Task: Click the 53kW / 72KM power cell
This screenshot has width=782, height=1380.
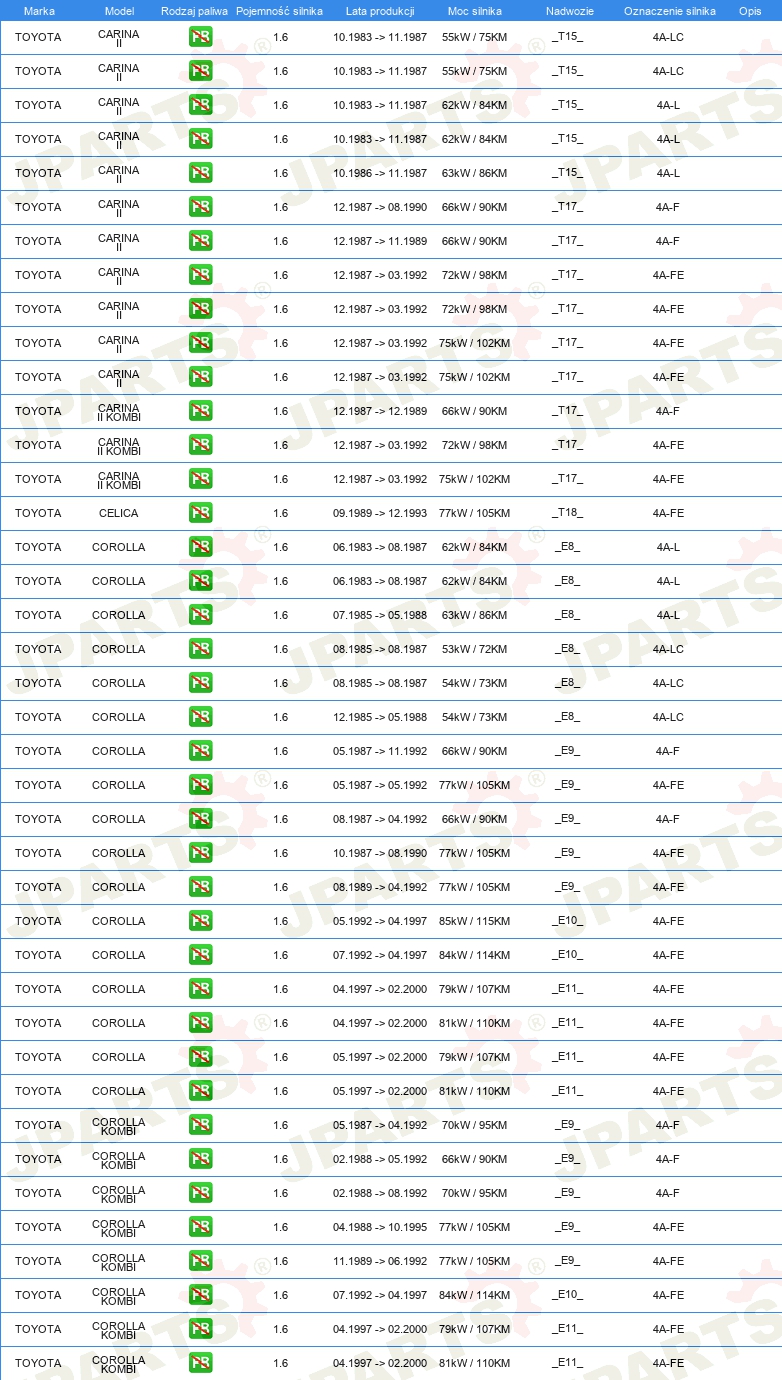Action: tap(475, 649)
